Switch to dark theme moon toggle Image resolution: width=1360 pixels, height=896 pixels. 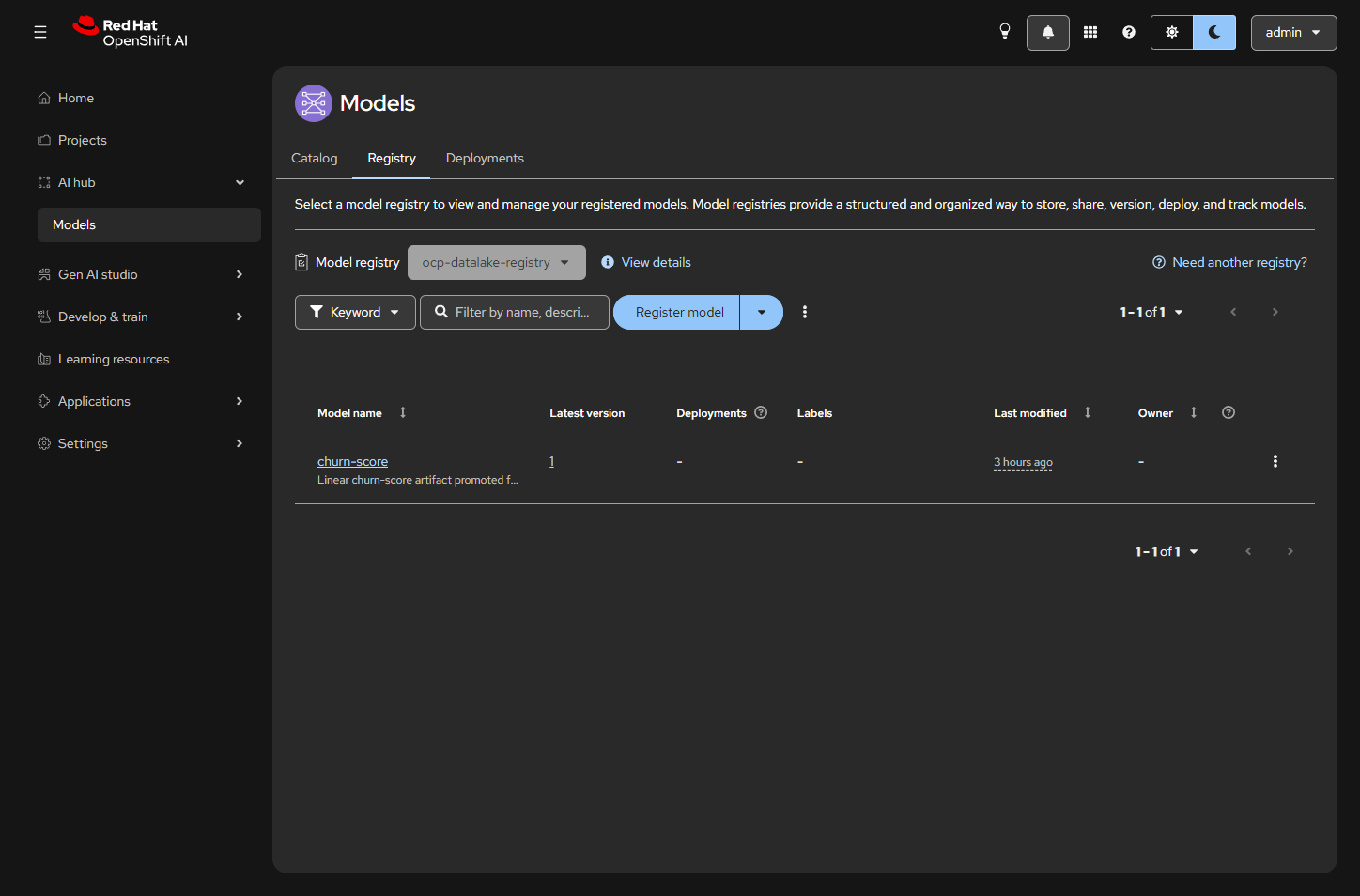click(1214, 32)
